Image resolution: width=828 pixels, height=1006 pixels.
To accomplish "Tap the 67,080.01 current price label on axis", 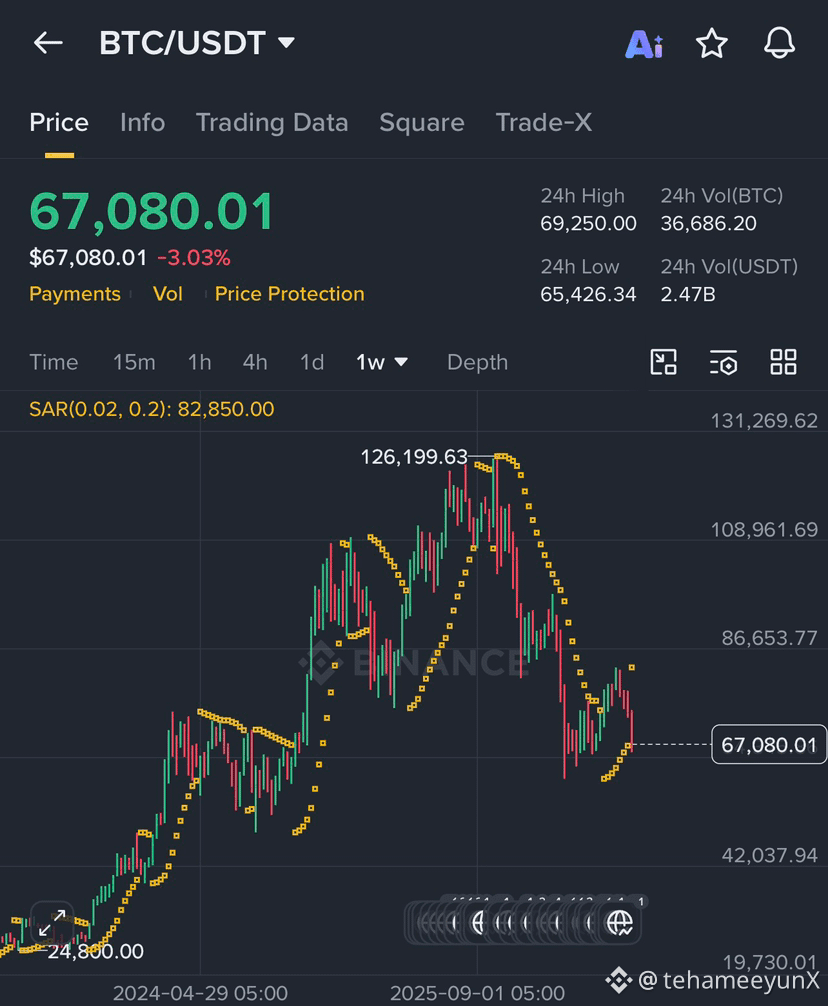I will coord(769,745).
